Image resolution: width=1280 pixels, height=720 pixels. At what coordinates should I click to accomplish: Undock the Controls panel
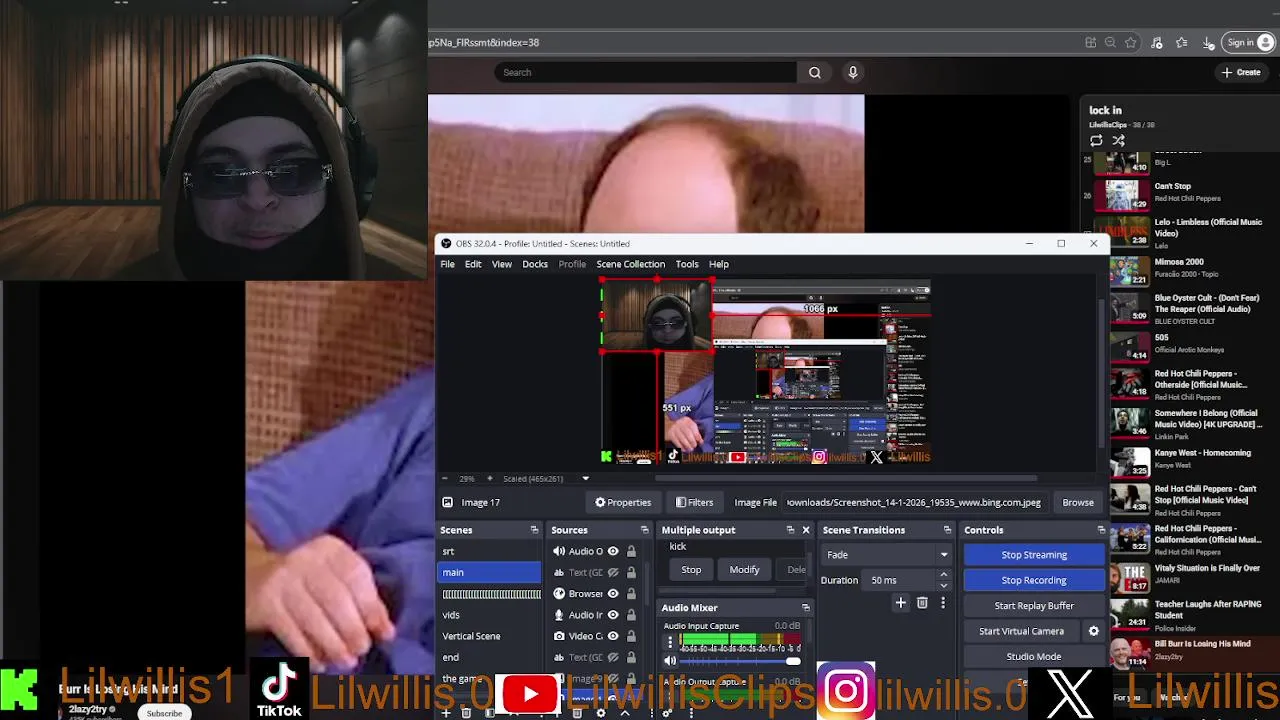coord(1101,530)
